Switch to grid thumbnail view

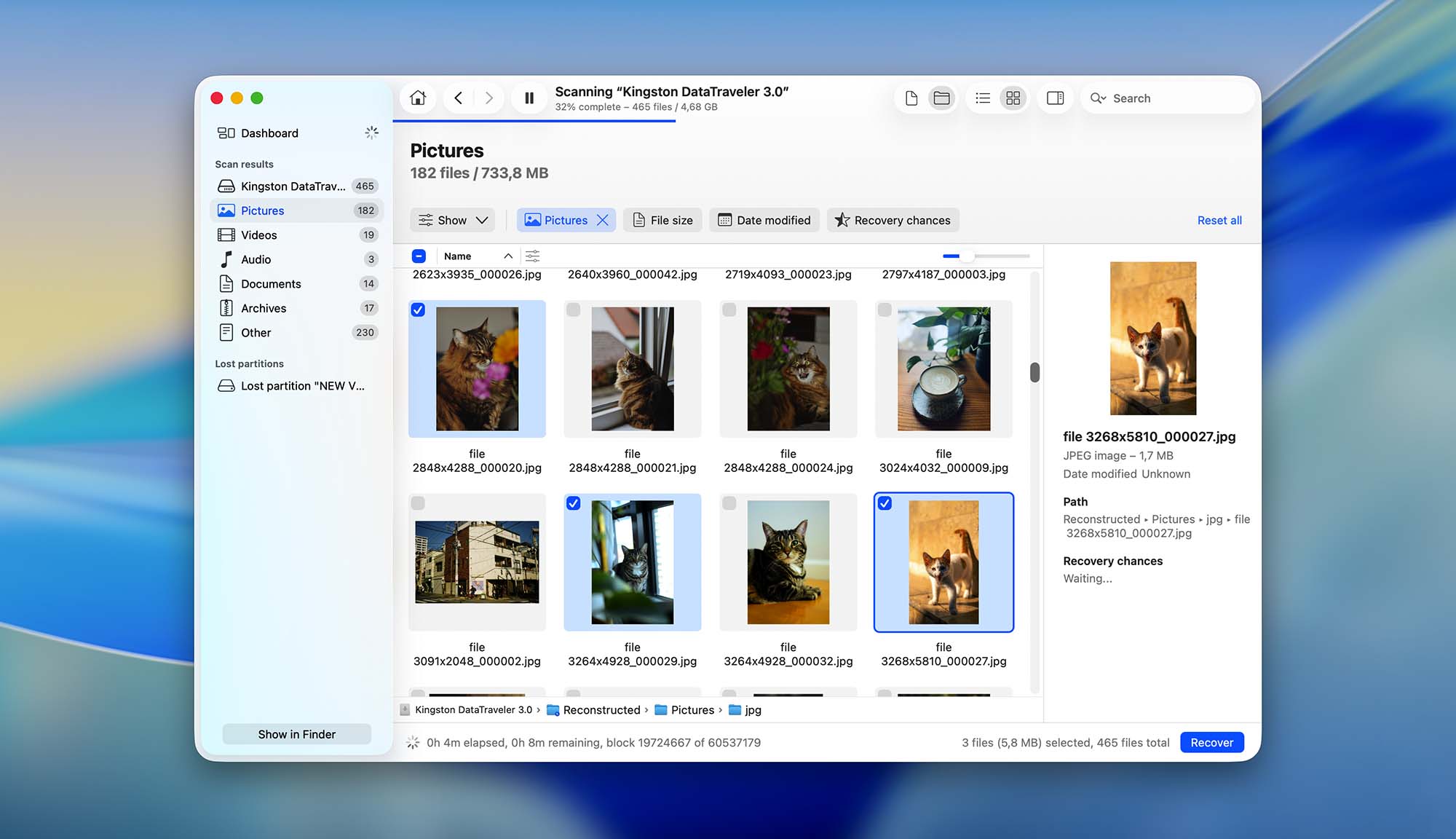1012,98
